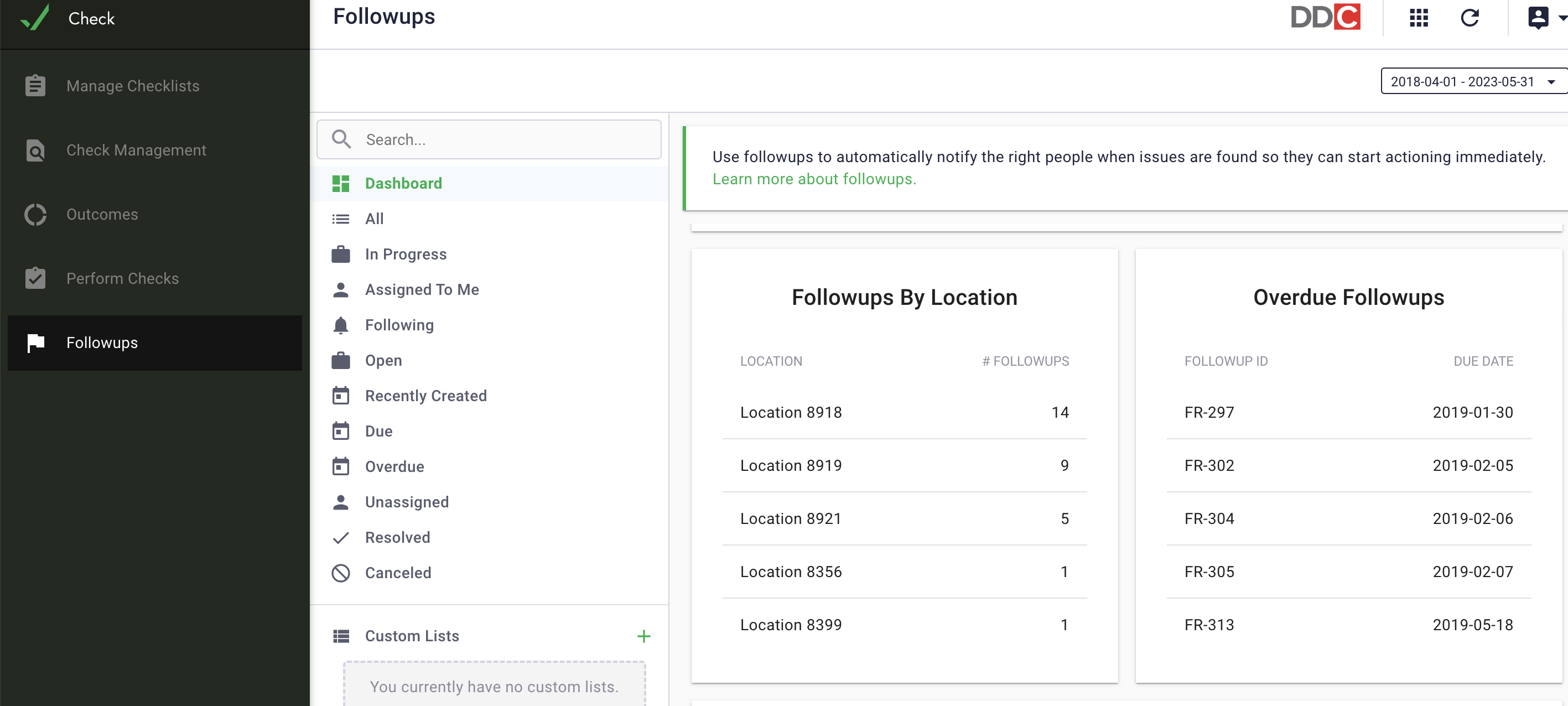Select Location 8356 row
The image size is (1568, 706).
(905, 572)
